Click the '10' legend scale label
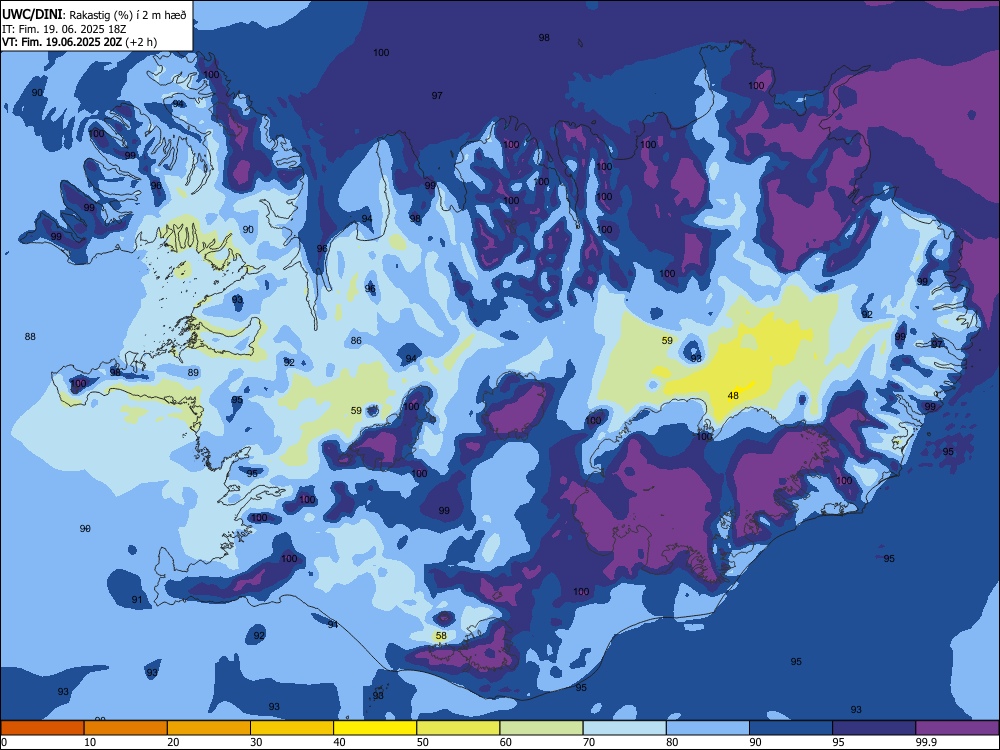 tap(90, 742)
